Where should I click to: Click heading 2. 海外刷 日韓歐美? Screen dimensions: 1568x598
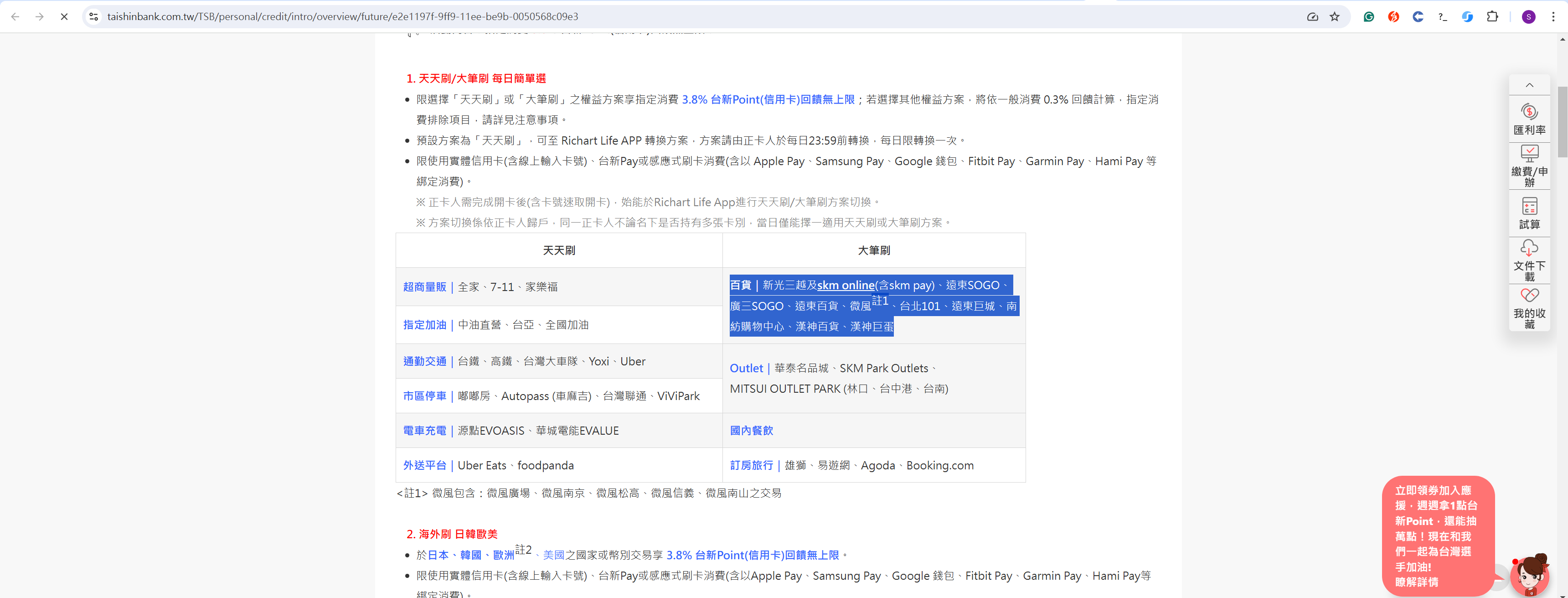coord(452,534)
